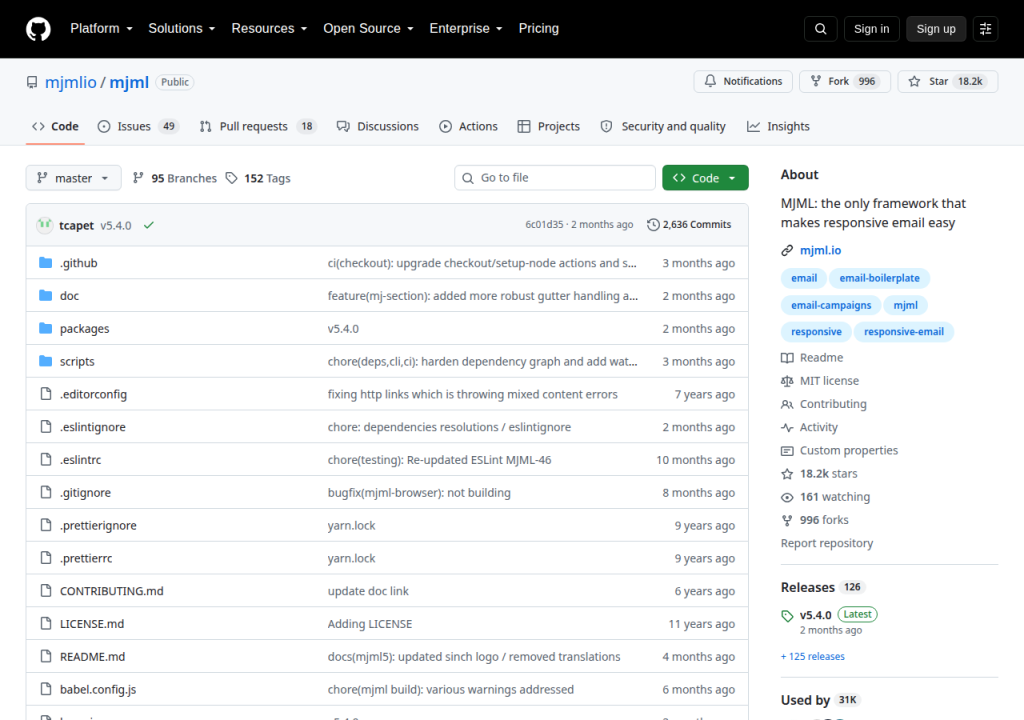Click the tcapet avatar image
The width and height of the screenshot is (1024, 720).
44,225
